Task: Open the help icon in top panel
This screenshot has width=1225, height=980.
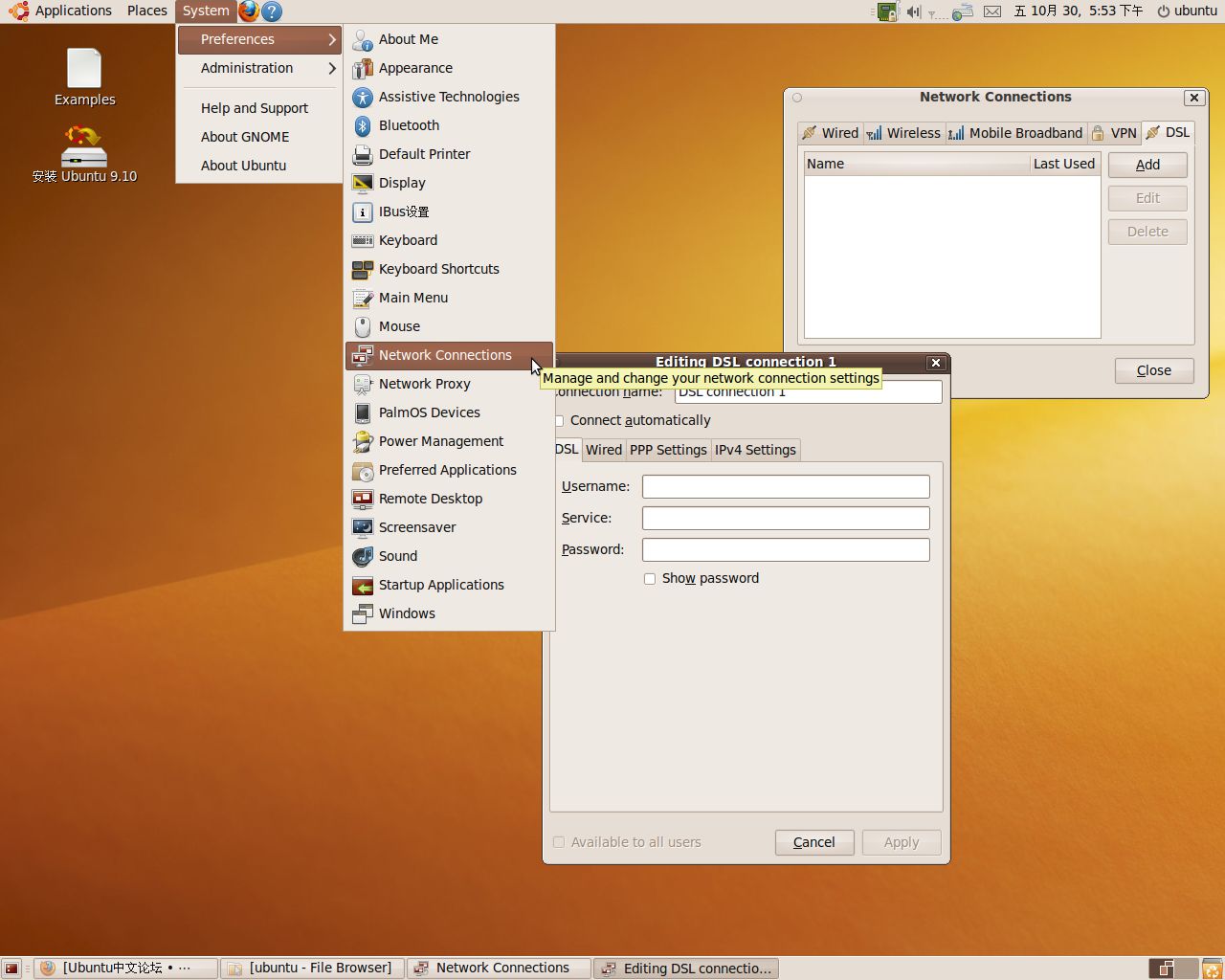Action: click(x=272, y=11)
